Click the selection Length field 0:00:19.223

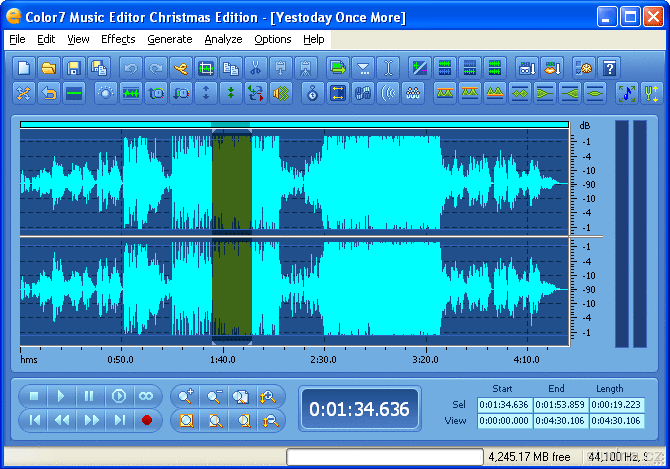pyautogui.click(x=616, y=405)
